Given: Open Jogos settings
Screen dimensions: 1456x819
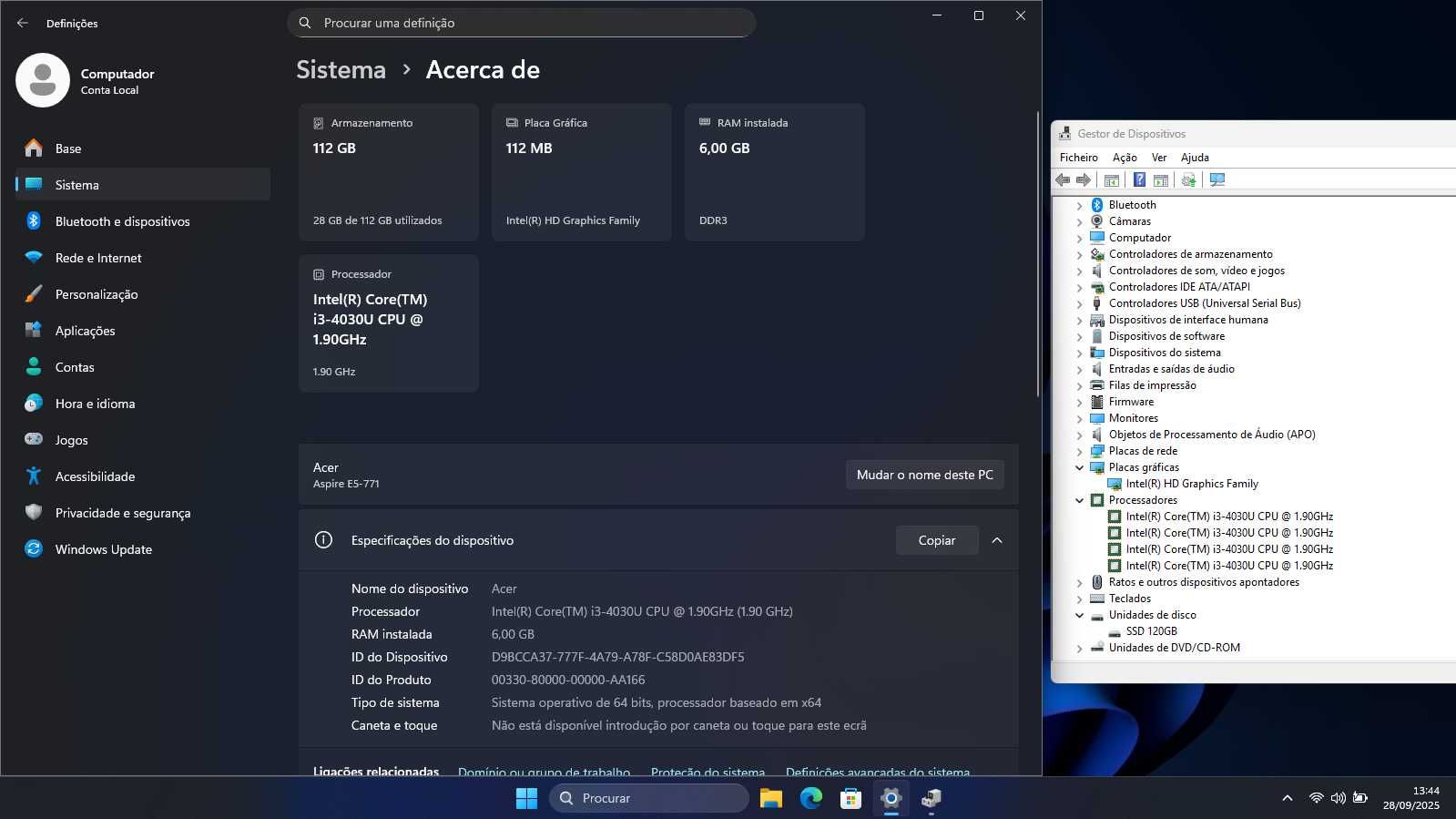Looking at the screenshot, I should pos(143,440).
